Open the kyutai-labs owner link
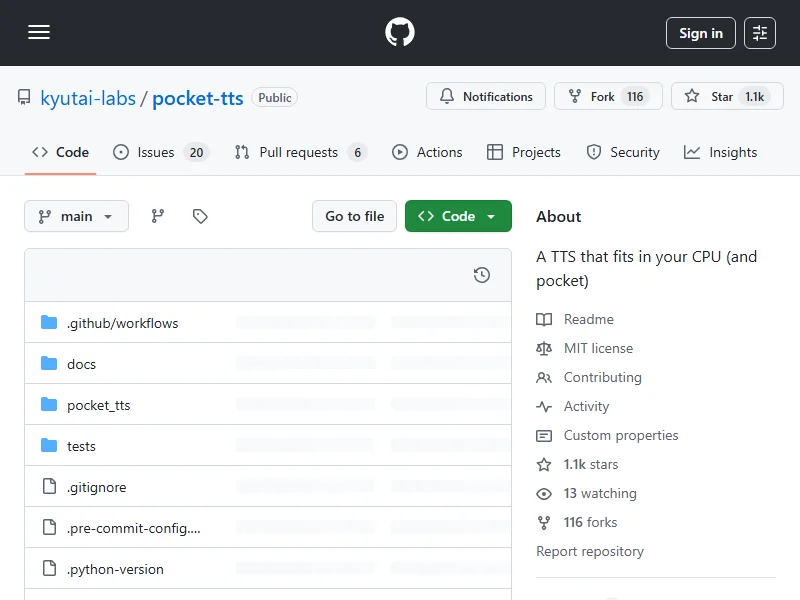The image size is (800, 600). point(88,98)
